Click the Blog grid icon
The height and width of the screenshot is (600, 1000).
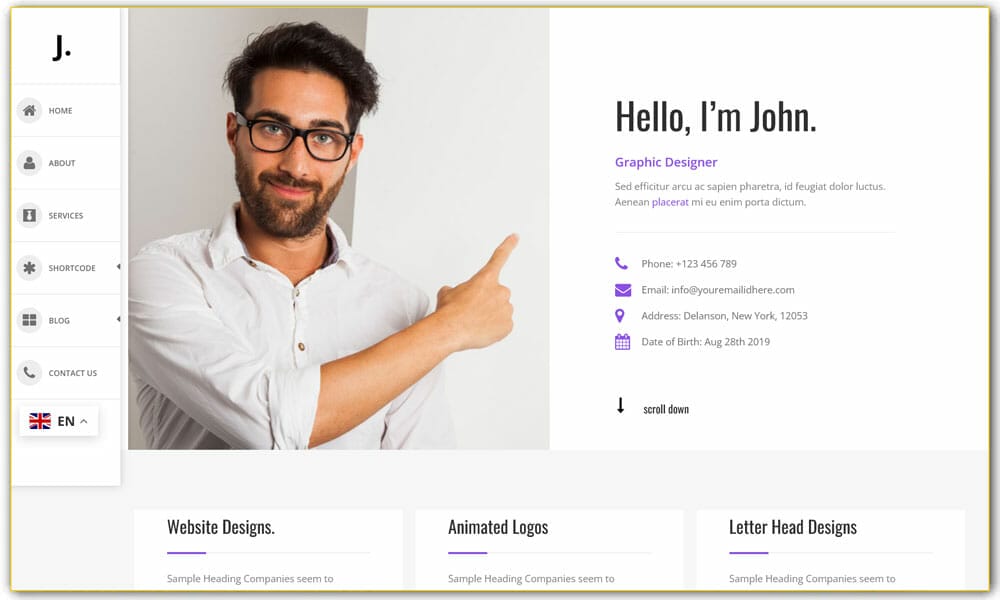point(29,320)
